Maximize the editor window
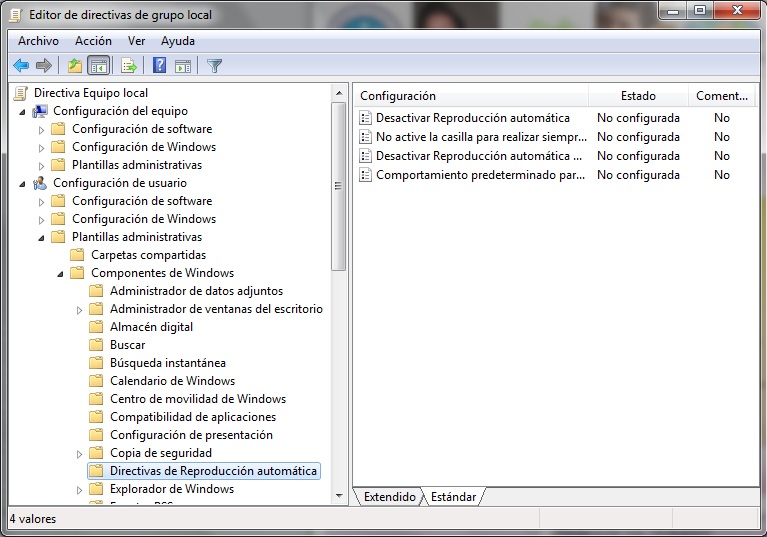Viewport: 767px width, 537px height. tap(700, 11)
